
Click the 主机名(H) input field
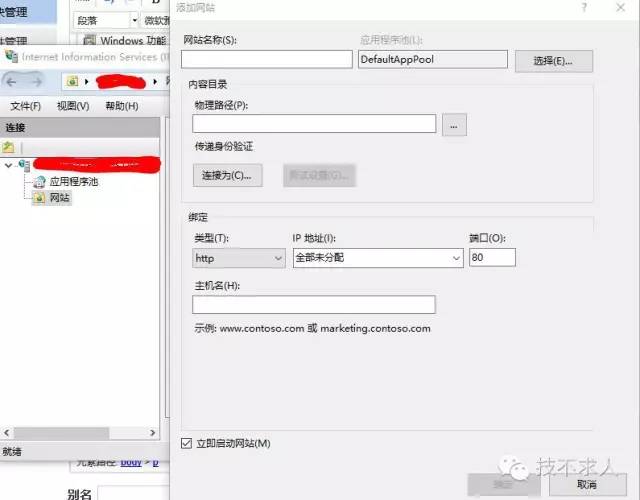[313, 304]
